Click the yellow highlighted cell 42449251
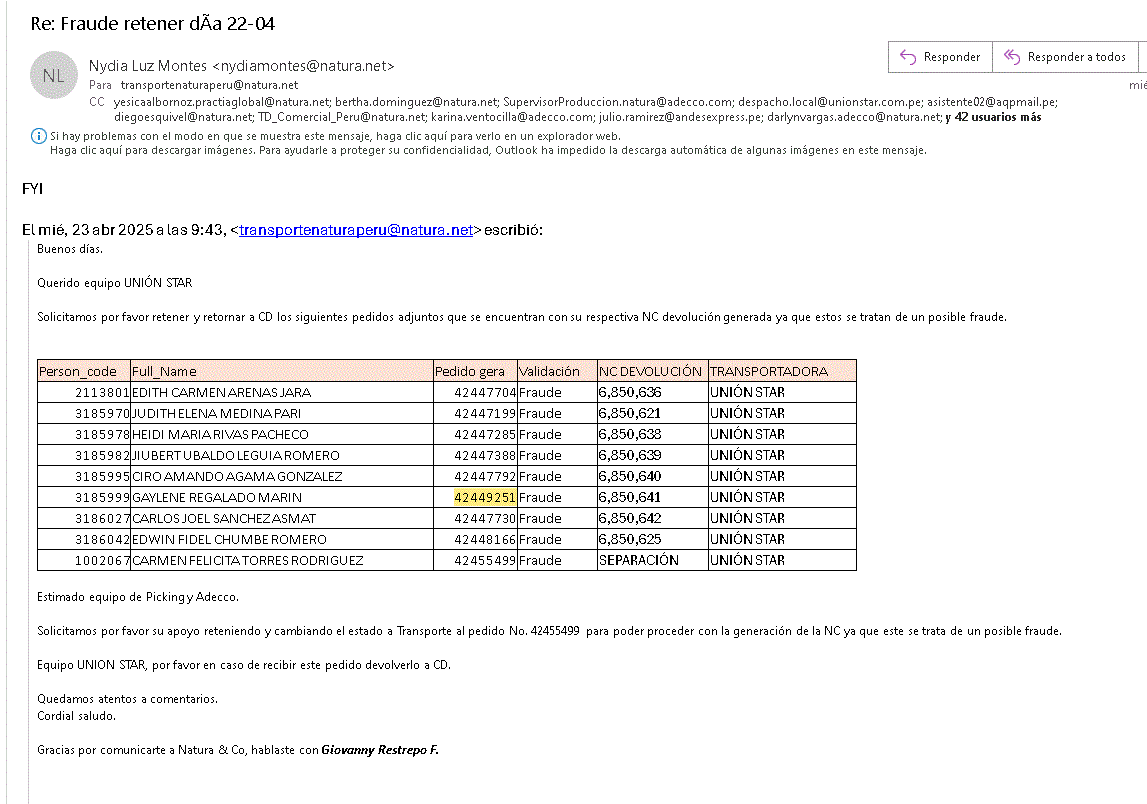Screen dimensions: 1147x804 click(x=484, y=497)
